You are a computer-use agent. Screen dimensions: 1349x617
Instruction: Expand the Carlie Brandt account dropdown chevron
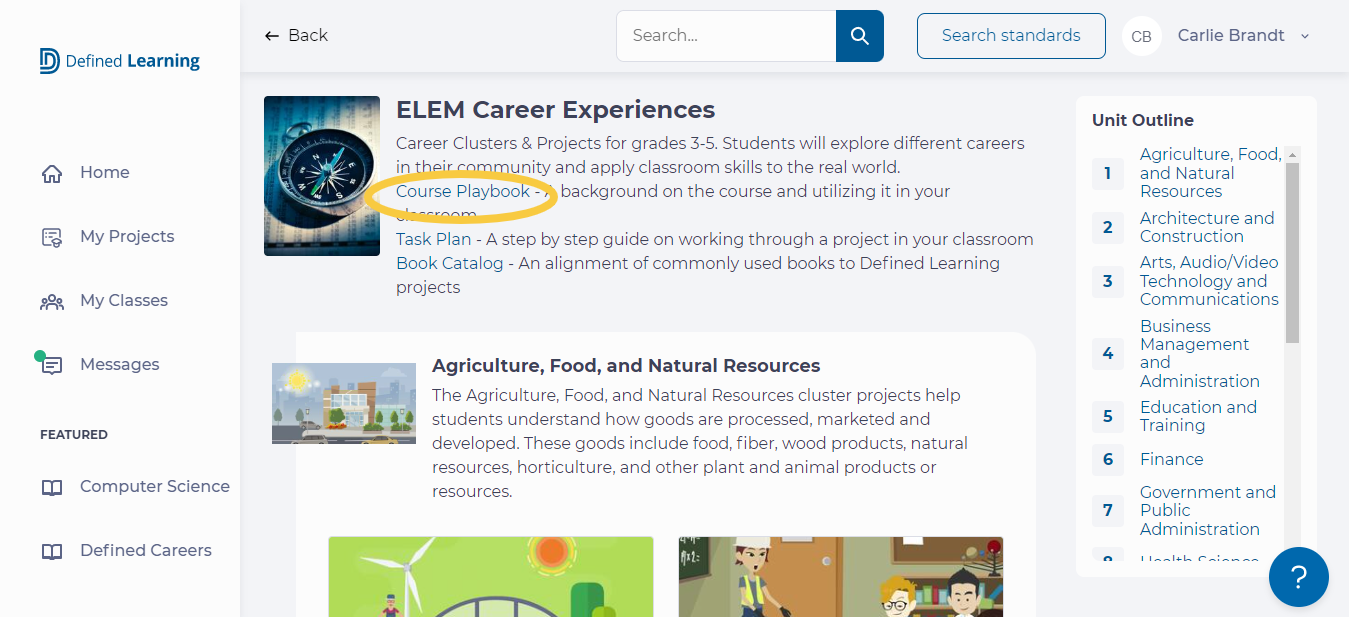coord(1305,36)
